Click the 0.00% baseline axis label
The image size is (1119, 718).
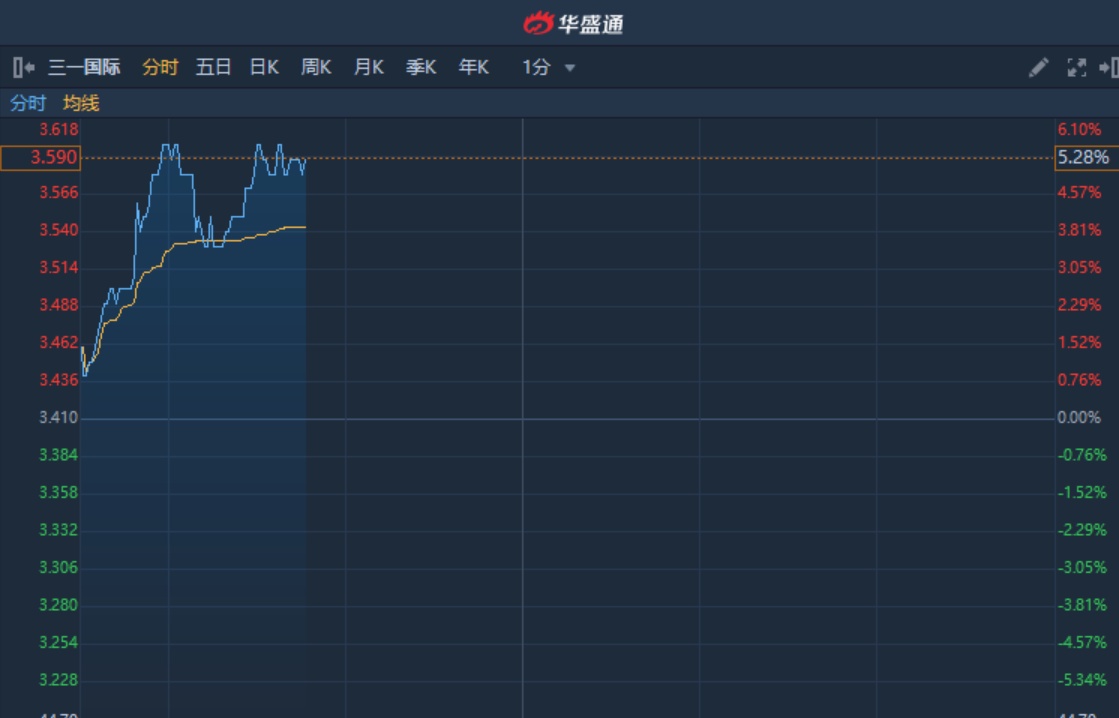pos(1078,418)
